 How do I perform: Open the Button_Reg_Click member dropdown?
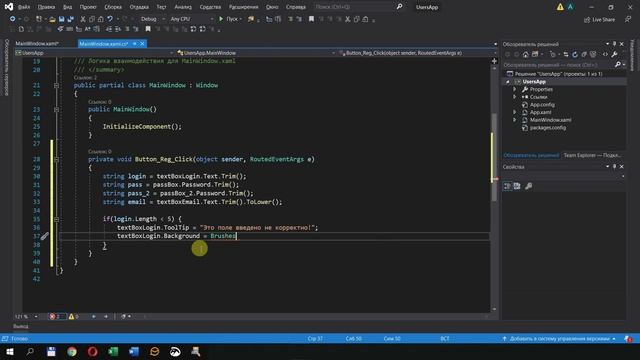tap(418, 53)
